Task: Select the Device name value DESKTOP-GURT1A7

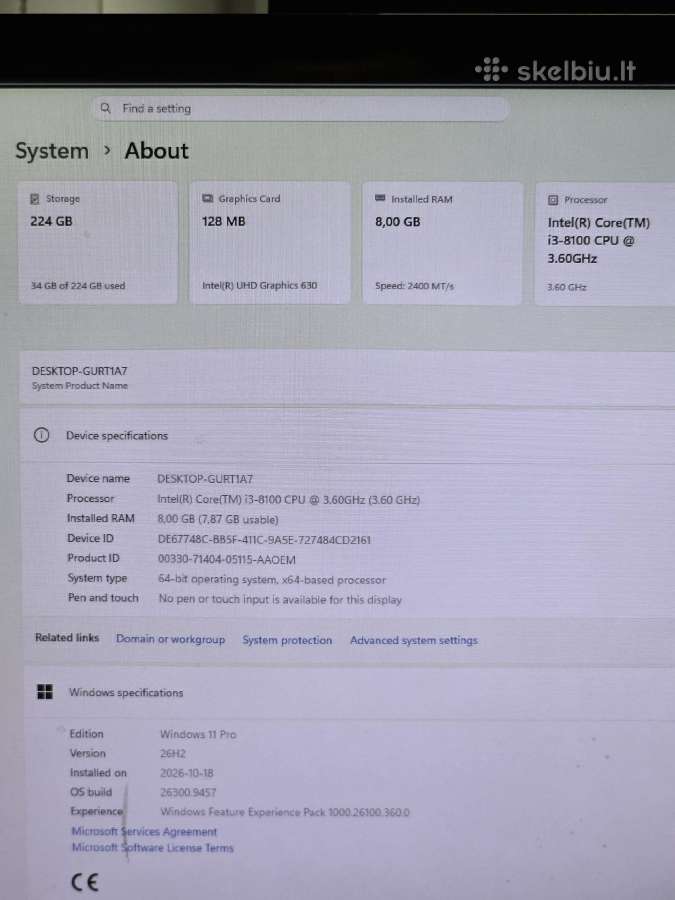Action: [205, 479]
